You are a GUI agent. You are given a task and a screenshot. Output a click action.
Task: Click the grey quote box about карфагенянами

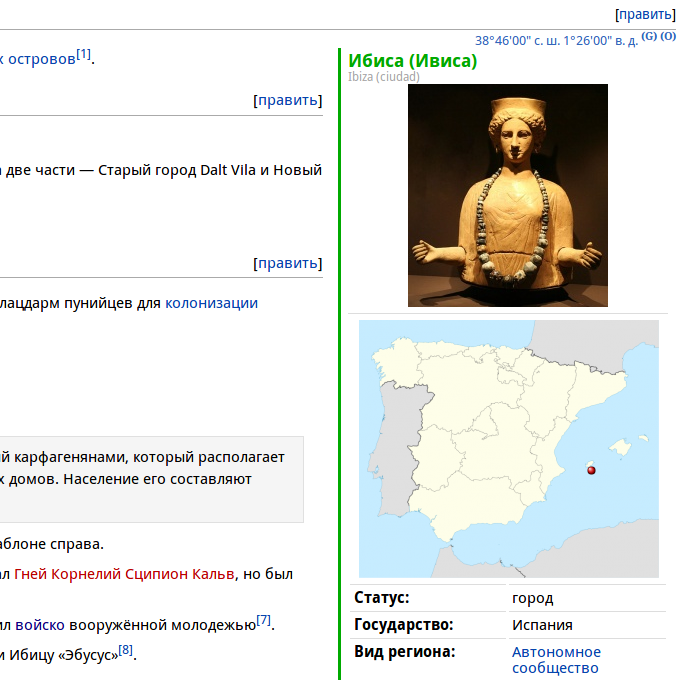pyautogui.click(x=150, y=480)
